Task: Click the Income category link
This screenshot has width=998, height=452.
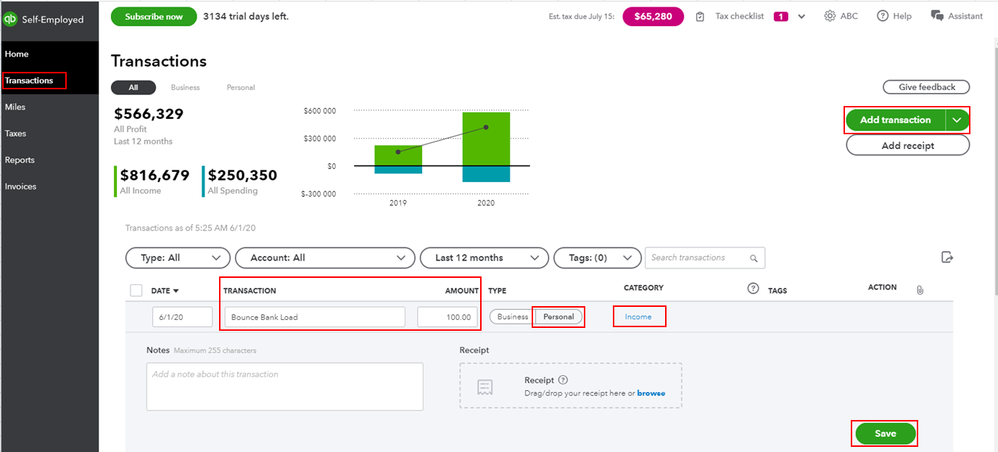Action: [x=638, y=317]
